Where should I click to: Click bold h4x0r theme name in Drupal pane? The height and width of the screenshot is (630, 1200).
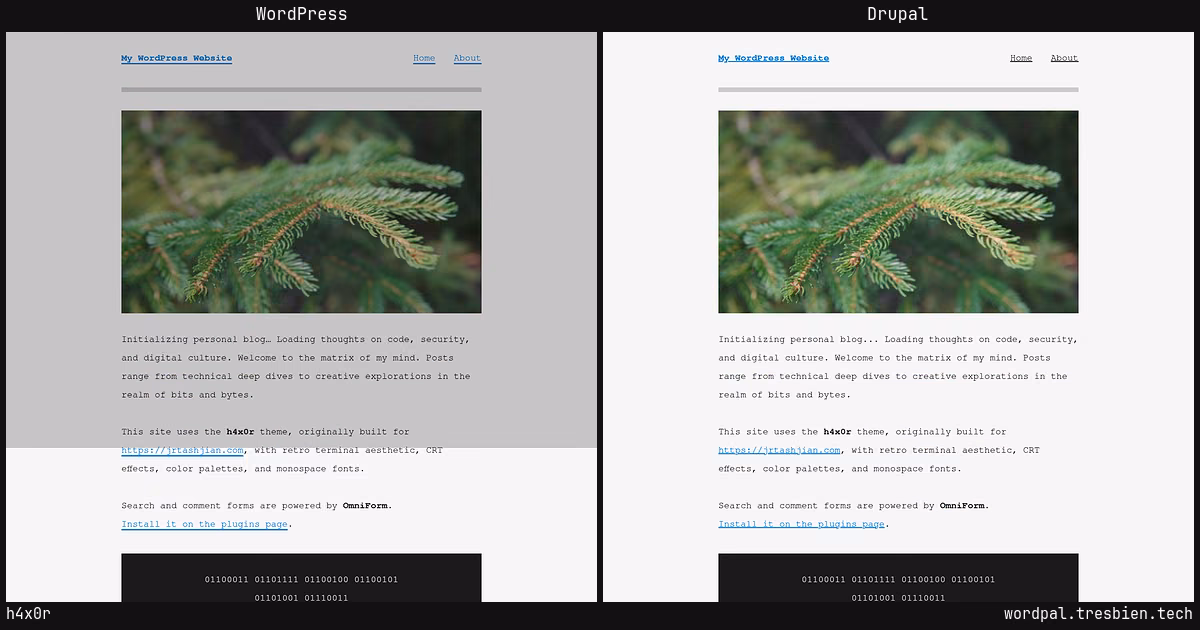[837, 432]
